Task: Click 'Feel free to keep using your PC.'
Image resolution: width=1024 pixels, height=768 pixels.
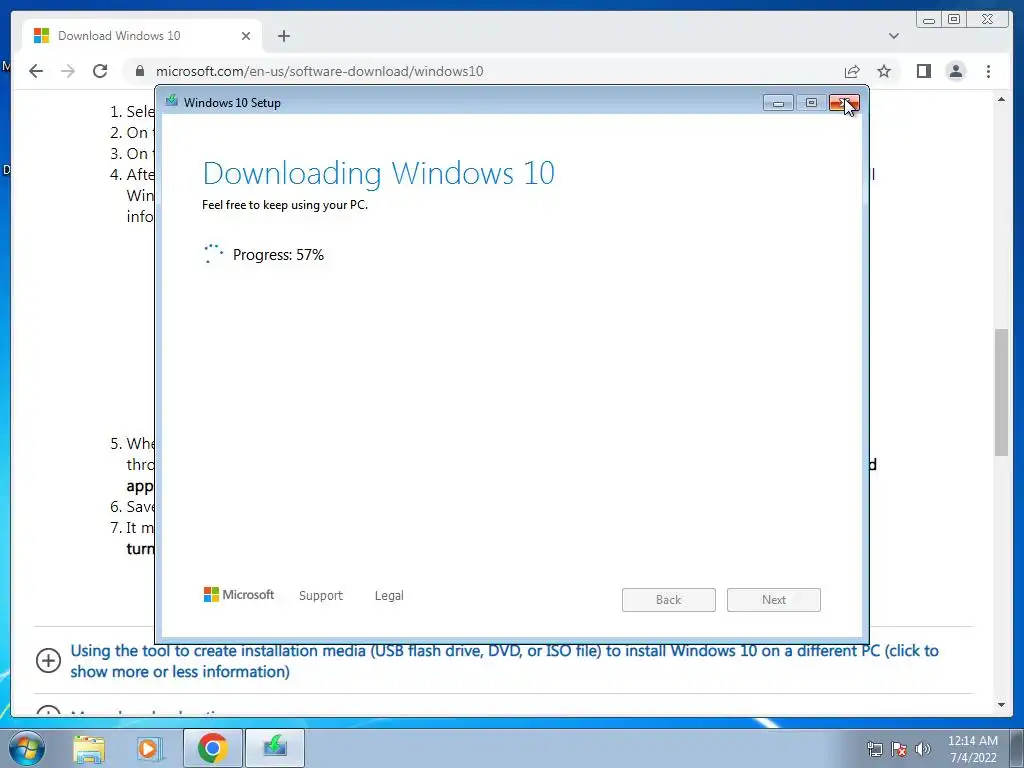Action: [x=285, y=205]
